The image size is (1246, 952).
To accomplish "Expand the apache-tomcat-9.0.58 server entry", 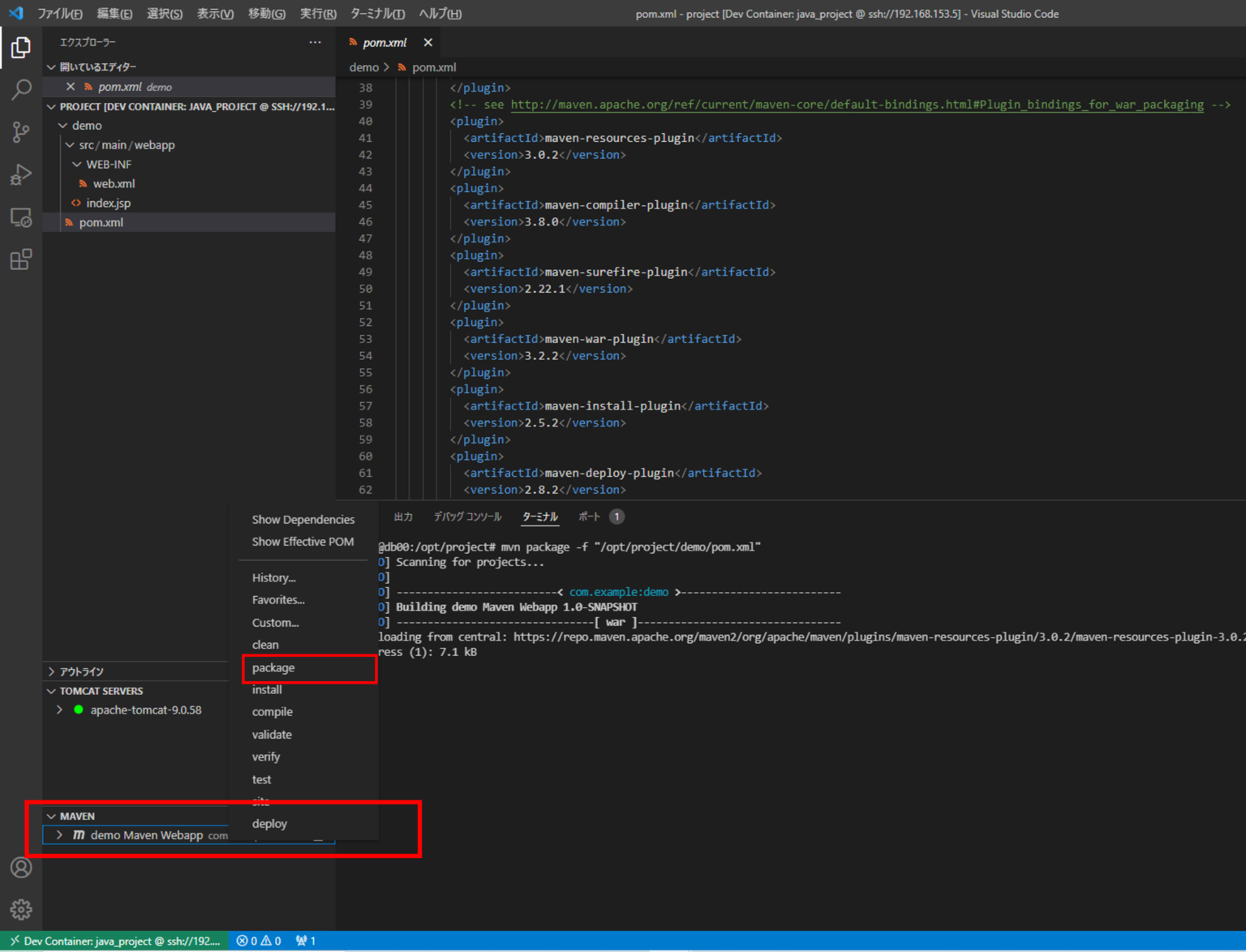I will (x=58, y=710).
